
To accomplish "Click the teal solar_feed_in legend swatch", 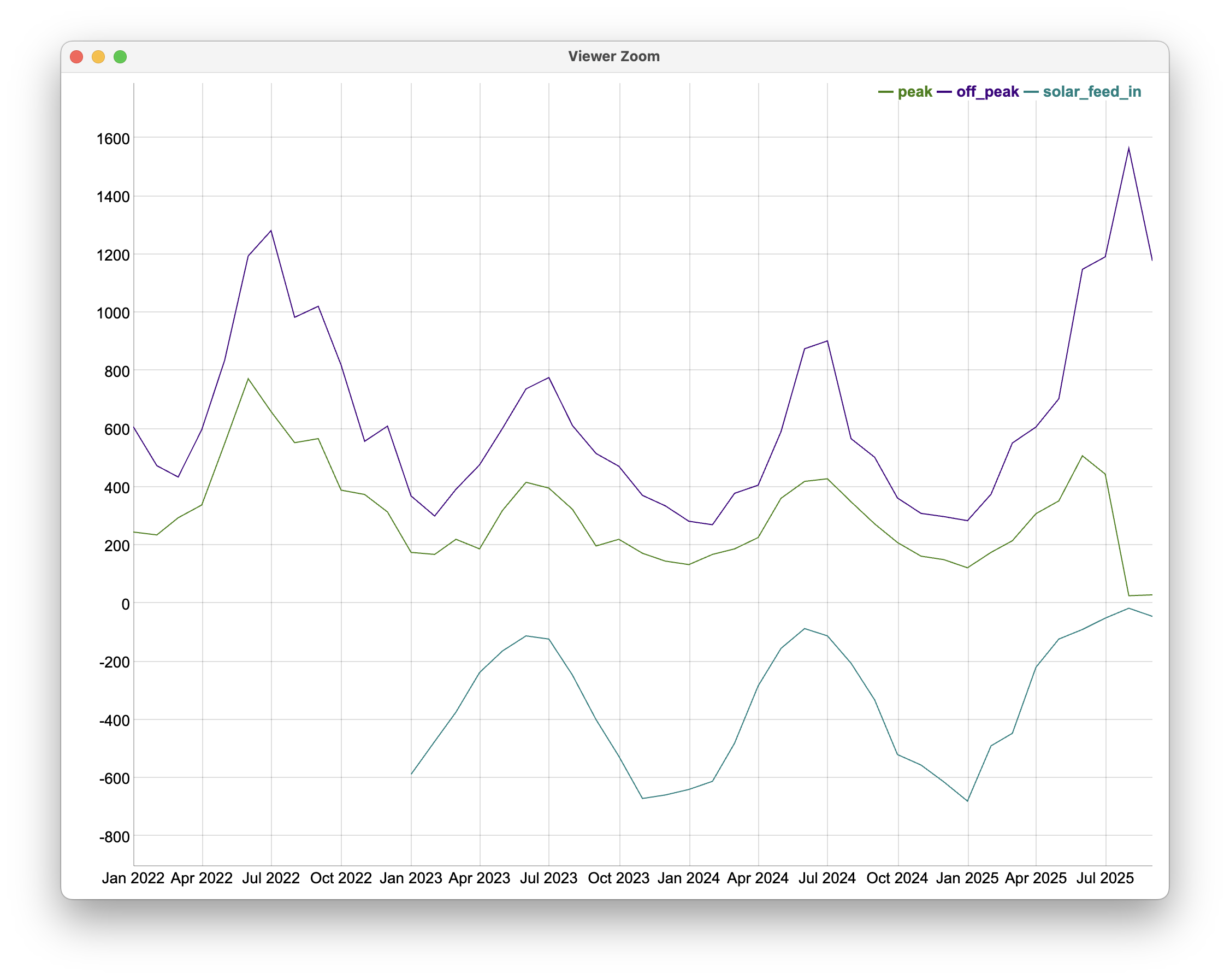I will [x=1031, y=92].
